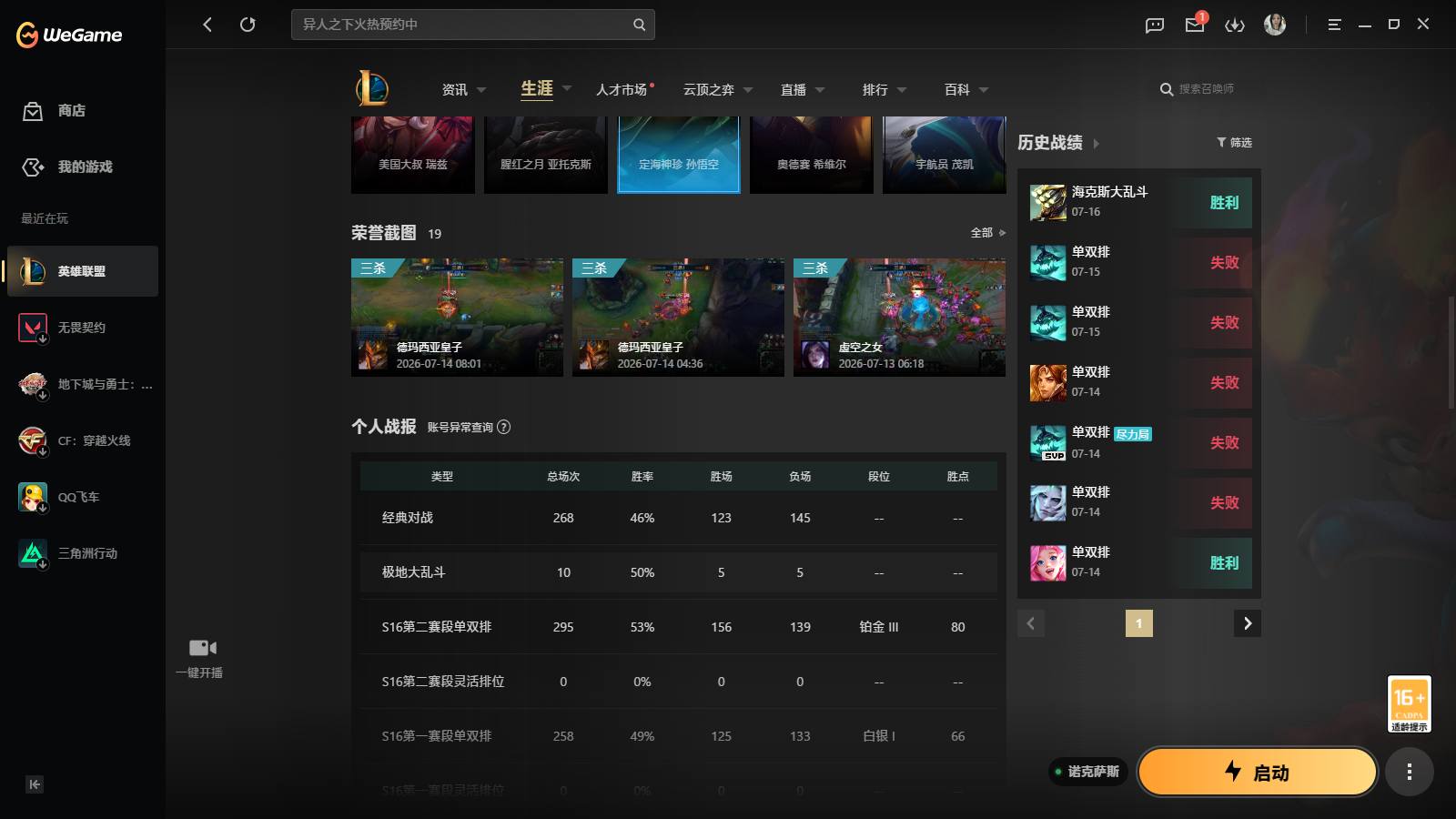The image size is (1456, 819).
Task: Click the 一键开播 broadcast icon
Action: pyautogui.click(x=202, y=648)
